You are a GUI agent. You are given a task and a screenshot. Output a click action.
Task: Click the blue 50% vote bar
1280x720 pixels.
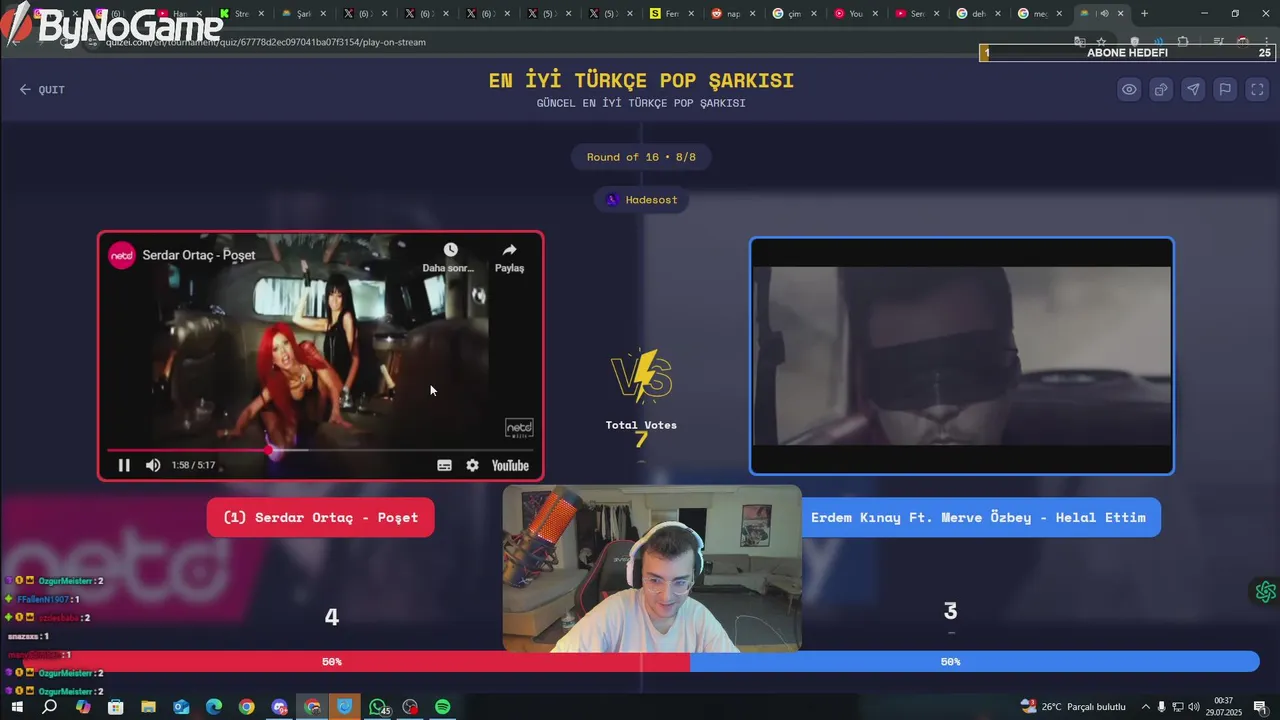point(974,662)
